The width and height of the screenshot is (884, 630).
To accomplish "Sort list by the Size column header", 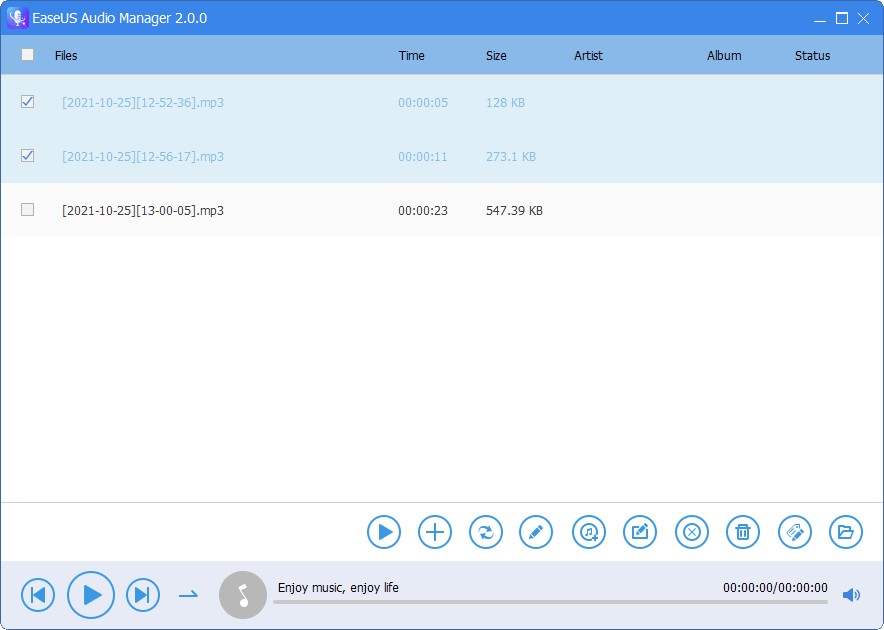I will tap(496, 56).
